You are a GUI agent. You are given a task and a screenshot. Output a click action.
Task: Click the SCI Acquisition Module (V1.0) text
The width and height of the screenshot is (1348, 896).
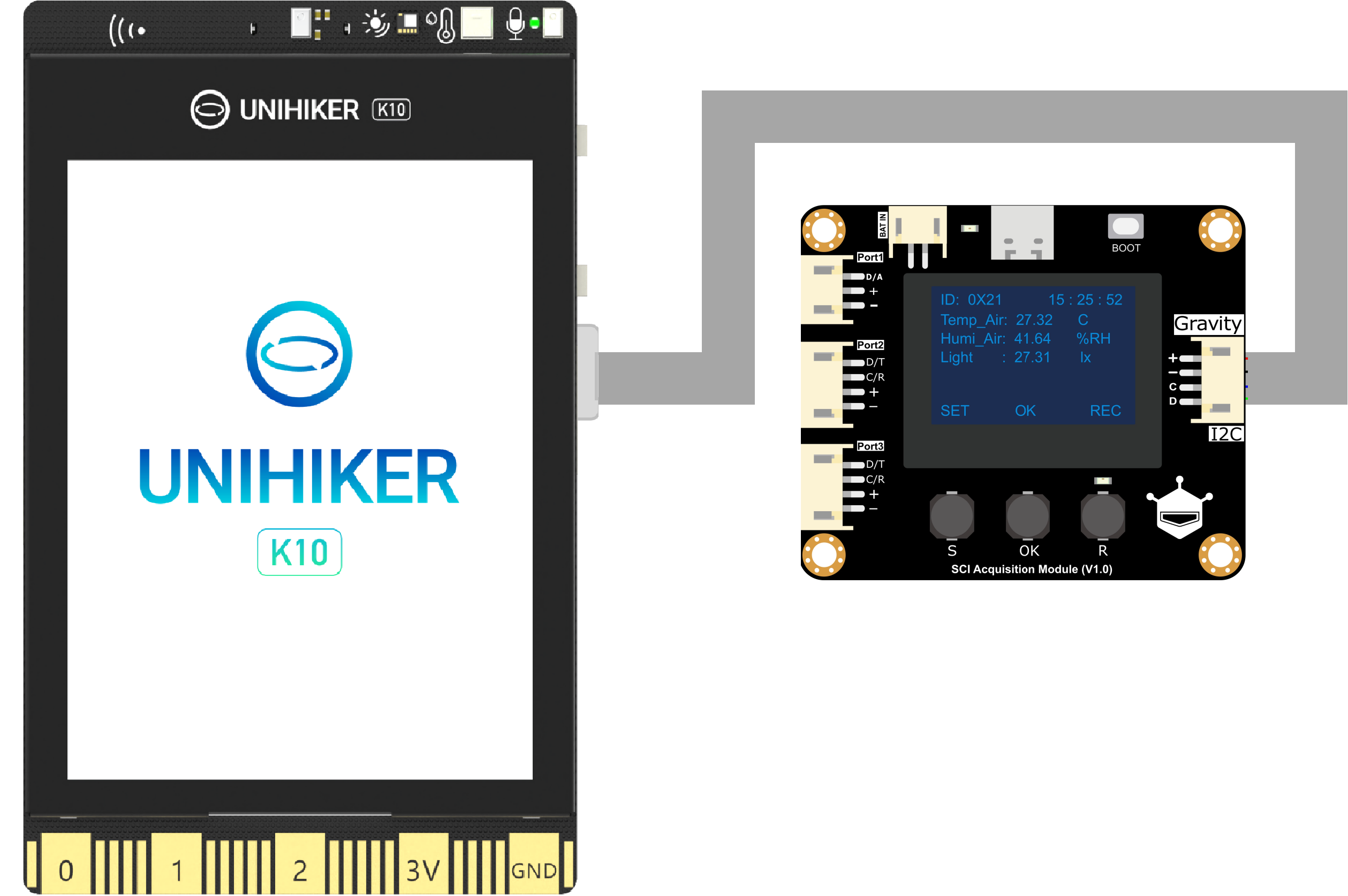pyautogui.click(x=1032, y=569)
